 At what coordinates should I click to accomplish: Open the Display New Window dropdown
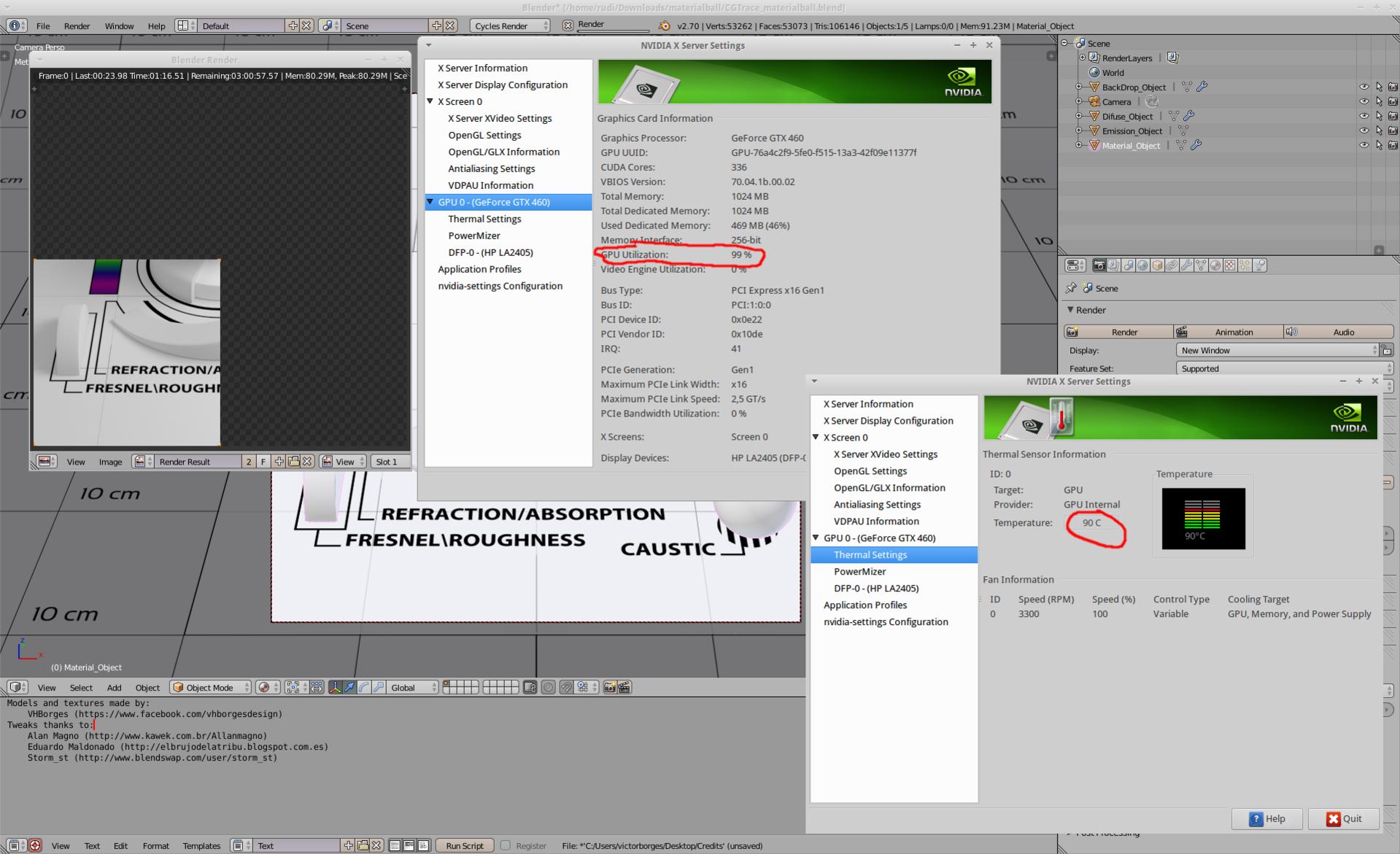1277,350
